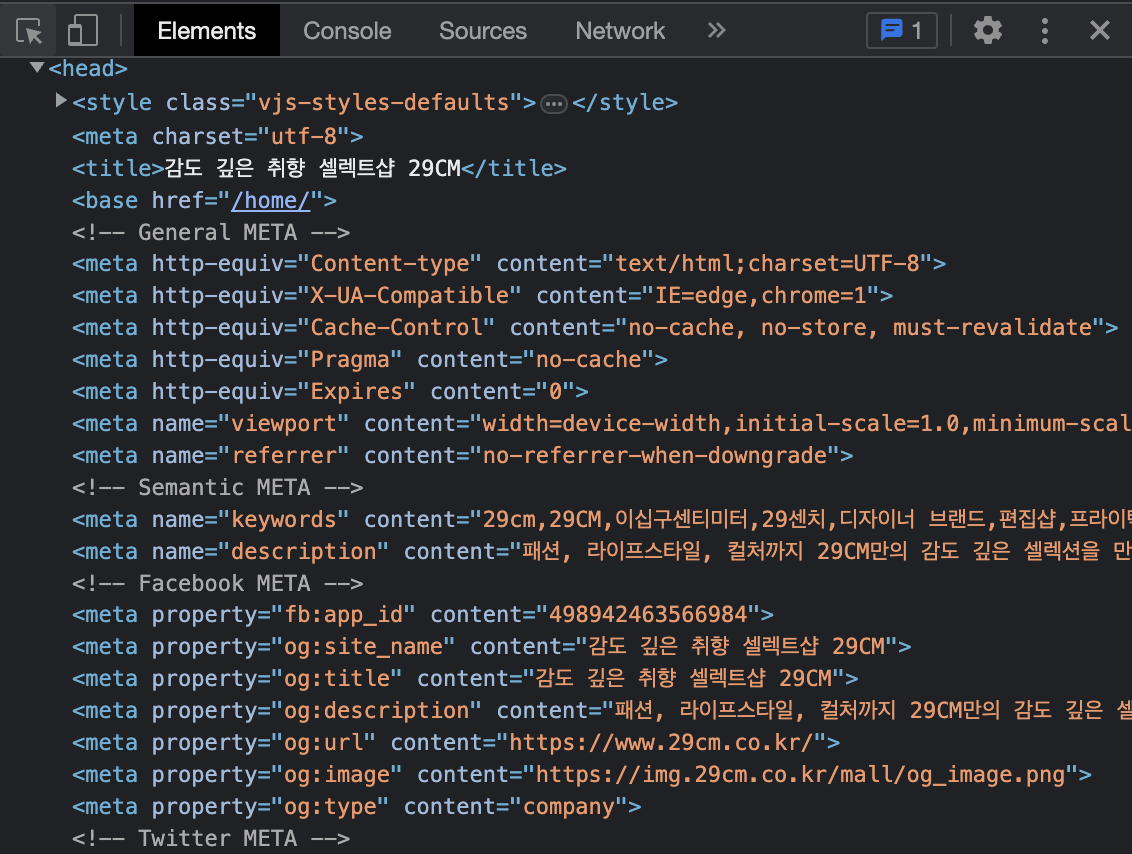The width and height of the screenshot is (1132, 854).
Task: Select the Twitter META comment
Action: [x=211, y=838]
